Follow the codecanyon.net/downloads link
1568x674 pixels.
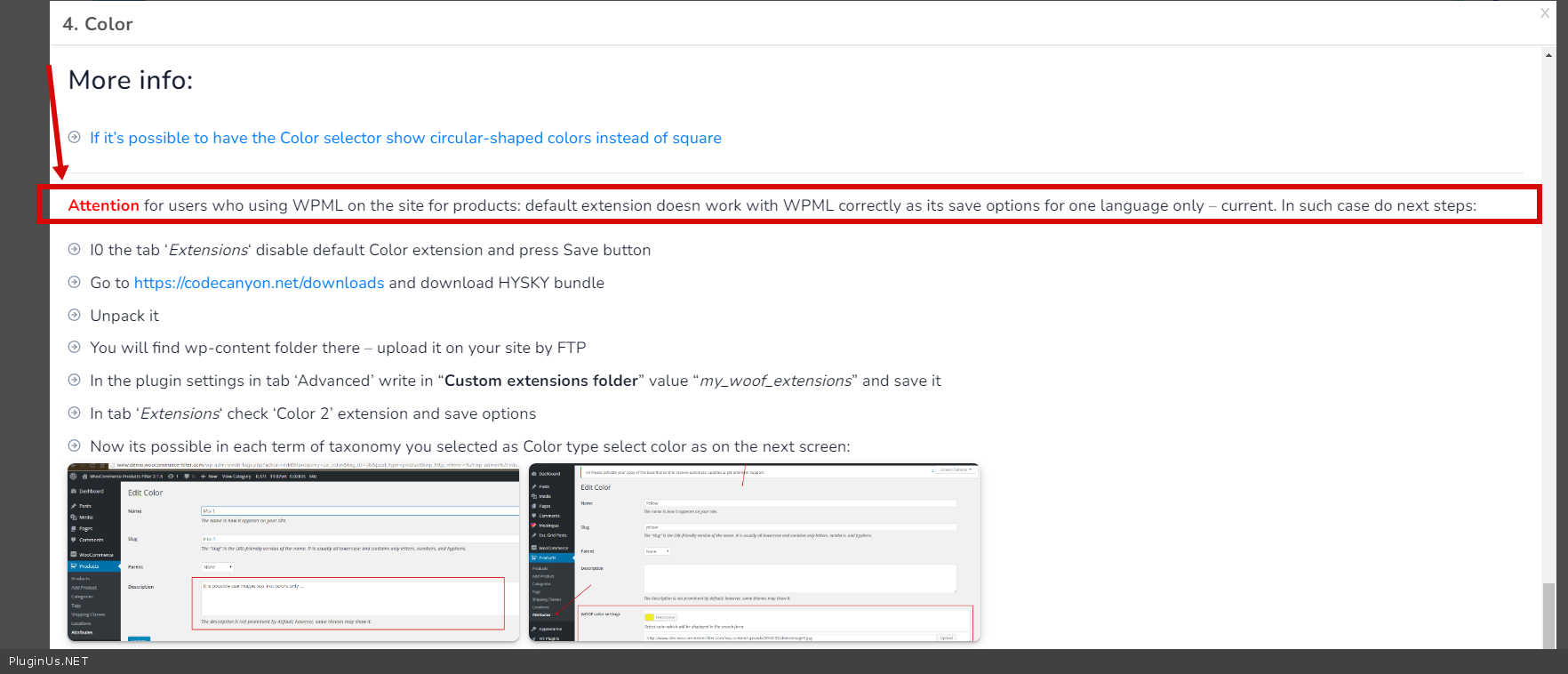(259, 283)
